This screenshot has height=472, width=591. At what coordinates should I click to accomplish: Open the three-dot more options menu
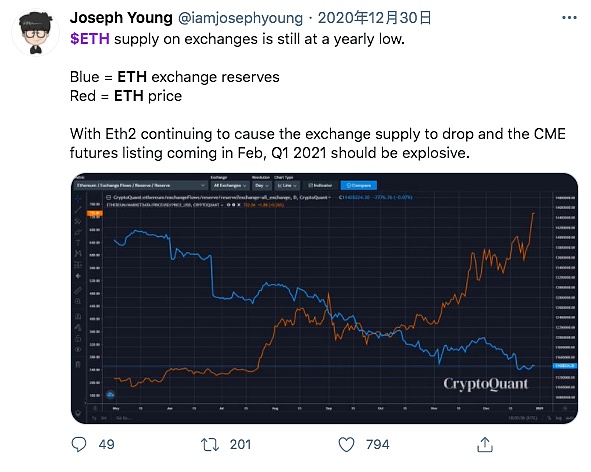569,18
